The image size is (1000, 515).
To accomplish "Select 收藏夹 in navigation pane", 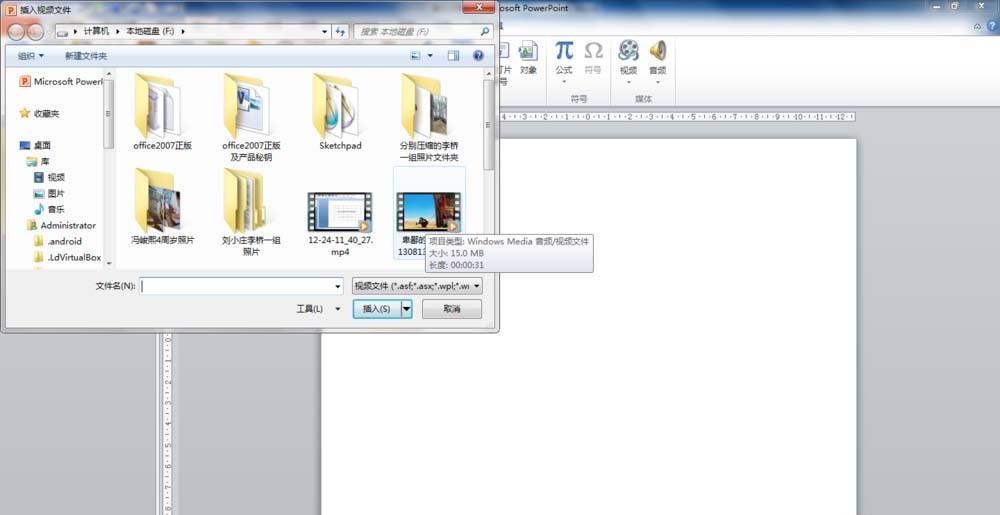I will [40, 113].
